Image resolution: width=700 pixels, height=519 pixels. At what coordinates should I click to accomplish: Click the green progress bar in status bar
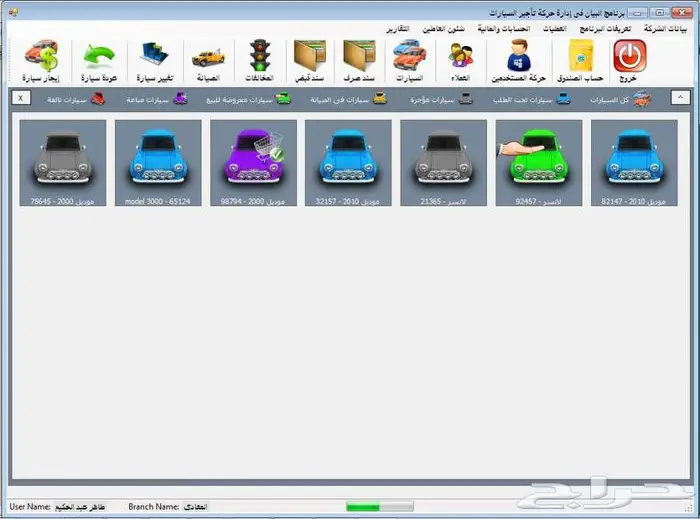(379, 507)
